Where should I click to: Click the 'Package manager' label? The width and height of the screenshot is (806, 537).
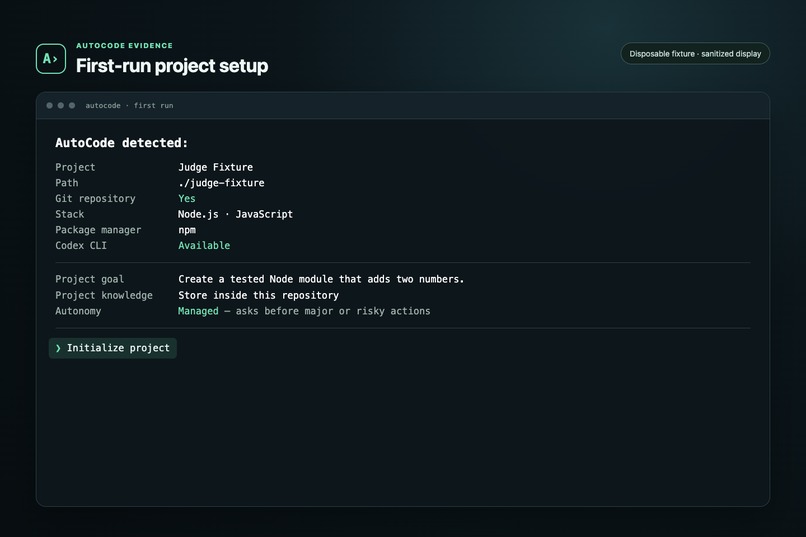click(x=98, y=230)
